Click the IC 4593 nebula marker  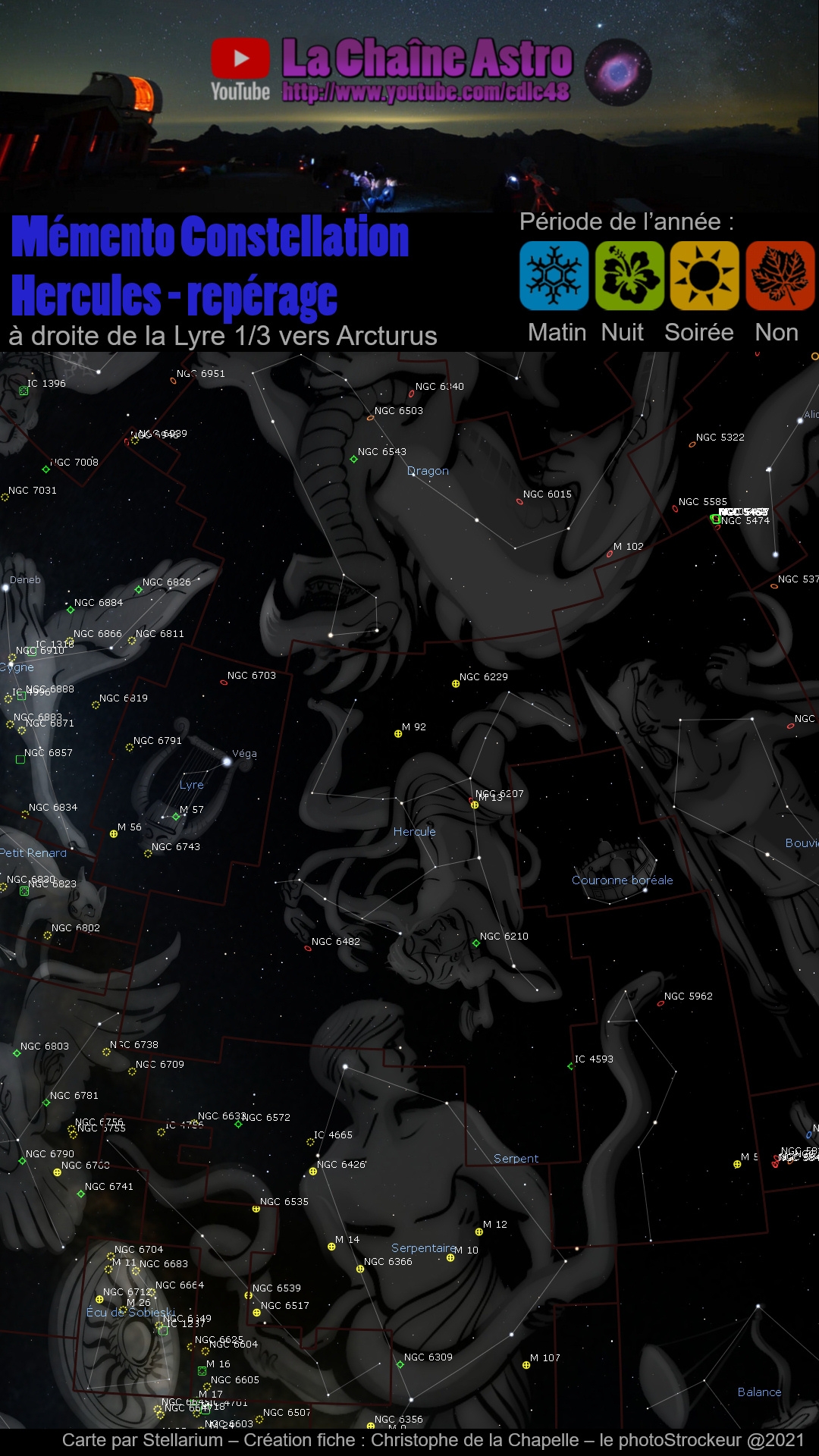click(x=570, y=1066)
